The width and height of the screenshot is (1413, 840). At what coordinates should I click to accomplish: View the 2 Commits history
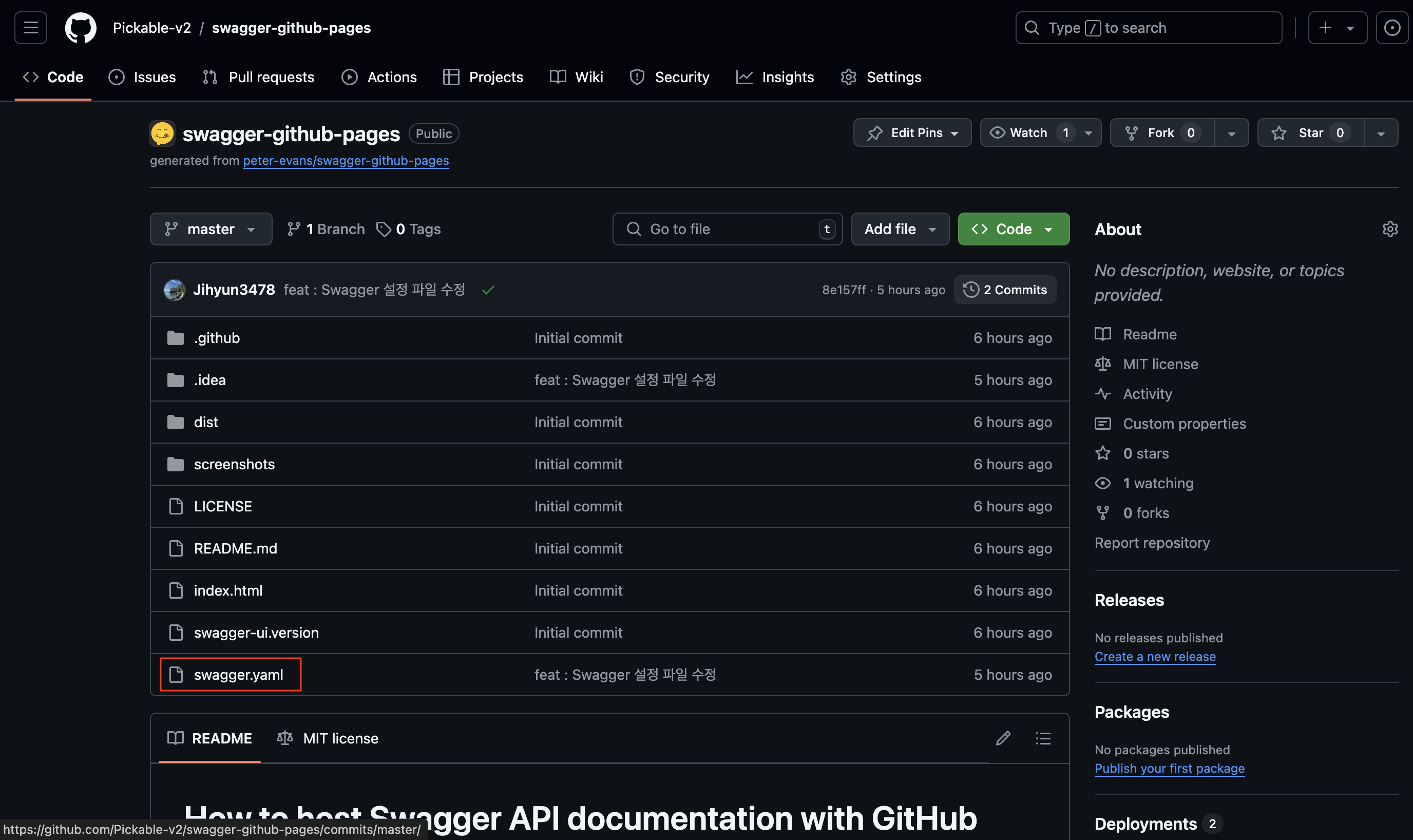(x=1005, y=290)
